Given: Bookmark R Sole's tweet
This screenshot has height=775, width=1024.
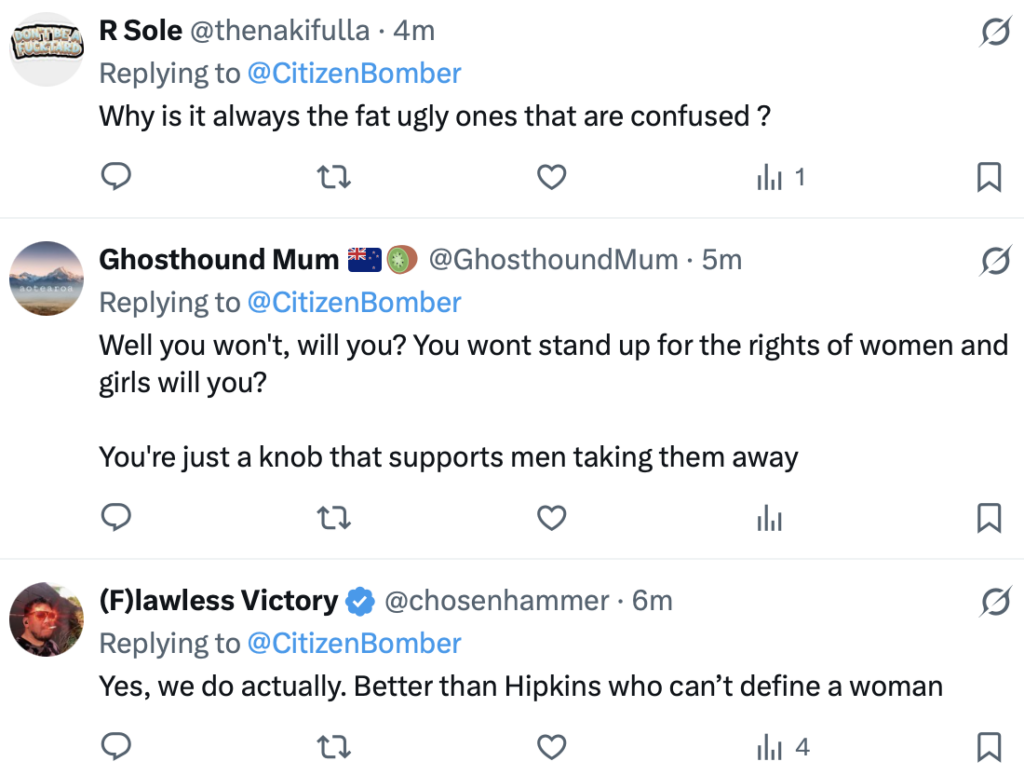Looking at the screenshot, I should [x=988, y=178].
